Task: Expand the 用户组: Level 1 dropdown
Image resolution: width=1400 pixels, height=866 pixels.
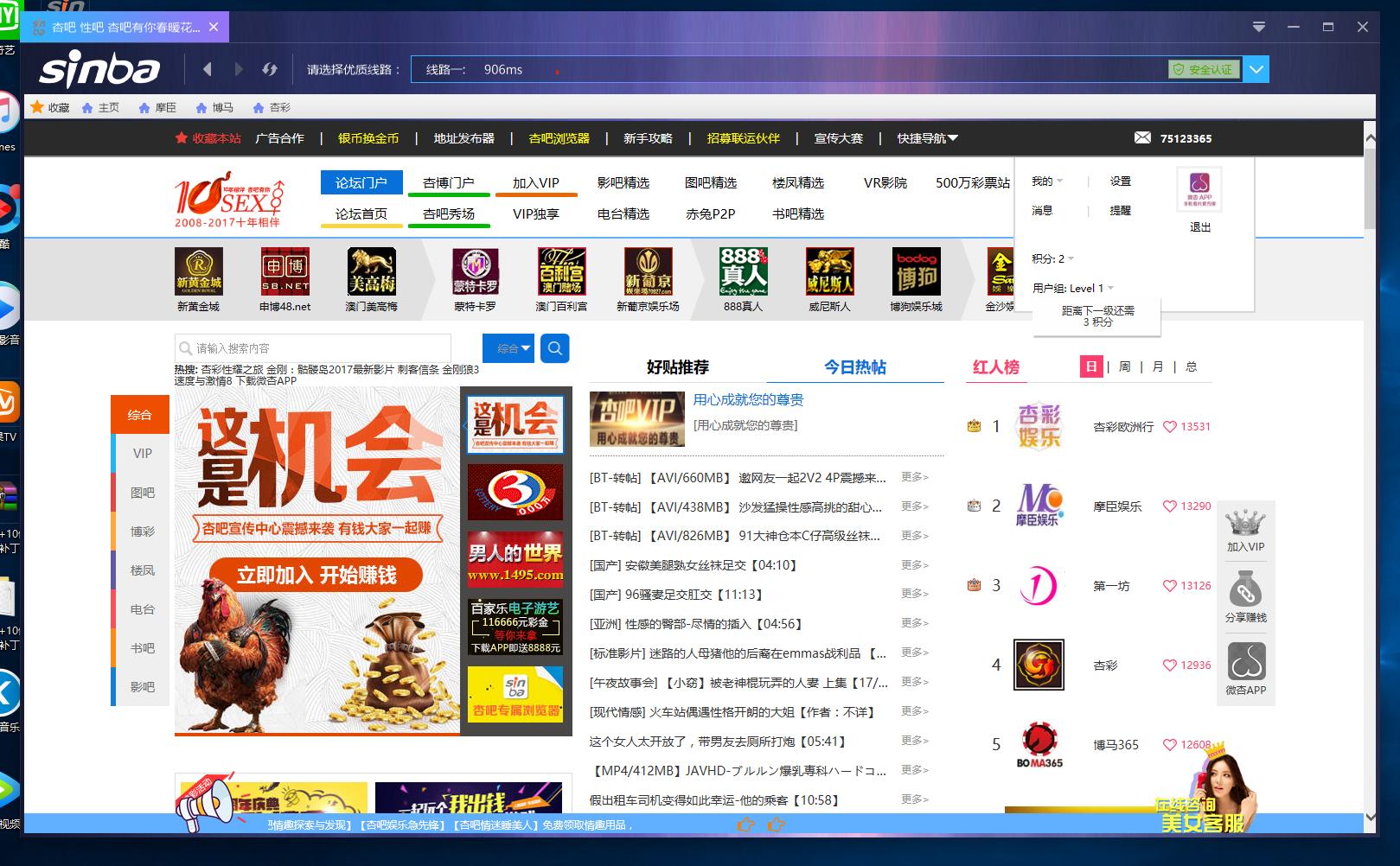Action: pyautogui.click(x=1073, y=288)
